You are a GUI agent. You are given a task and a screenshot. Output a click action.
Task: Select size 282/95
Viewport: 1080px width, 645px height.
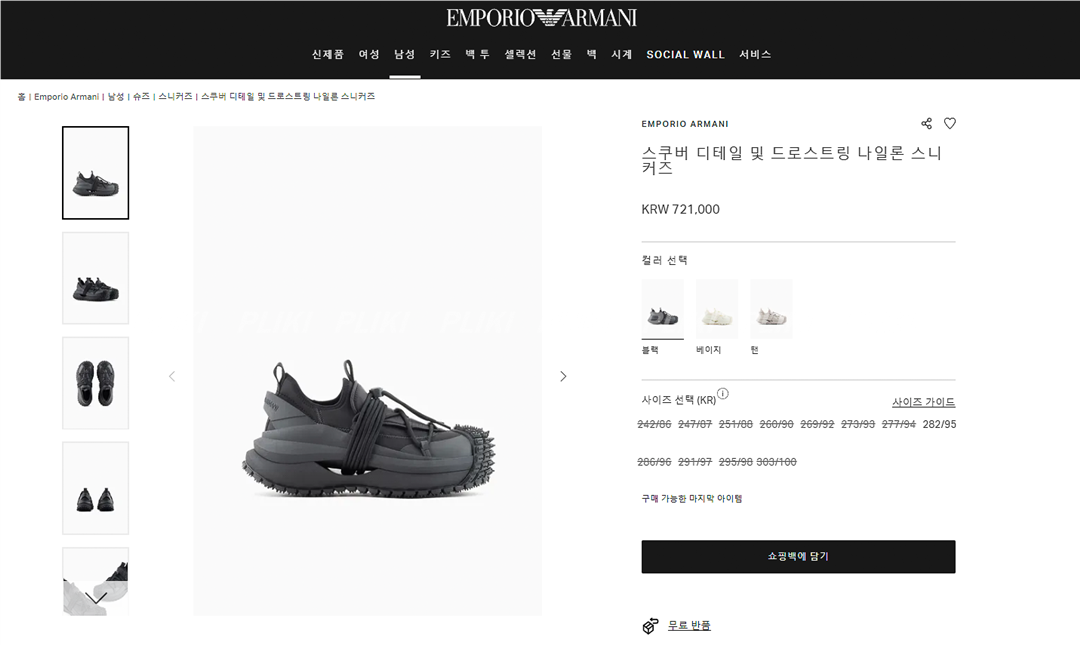click(x=939, y=424)
